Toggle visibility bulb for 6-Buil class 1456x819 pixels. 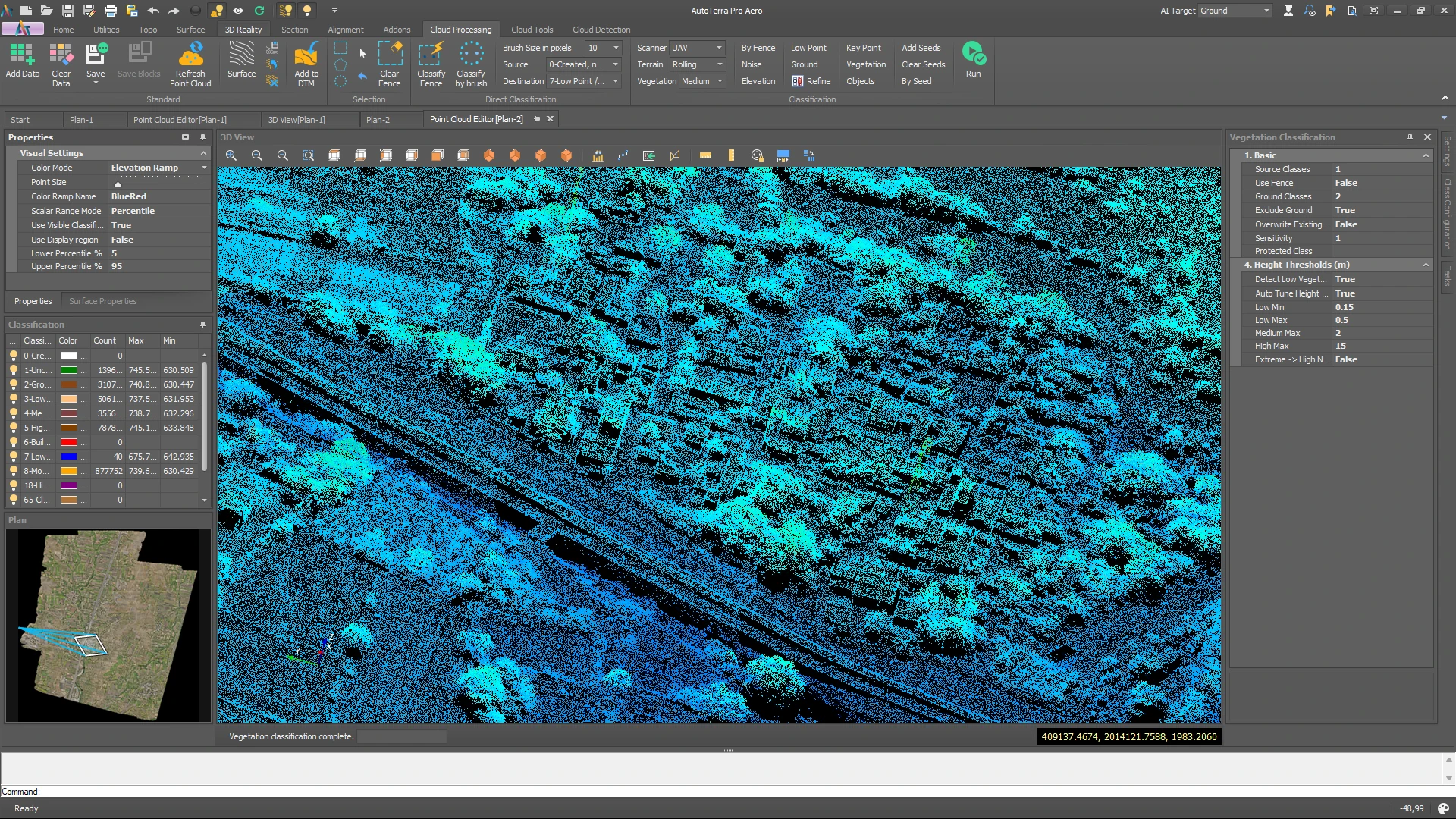13,442
